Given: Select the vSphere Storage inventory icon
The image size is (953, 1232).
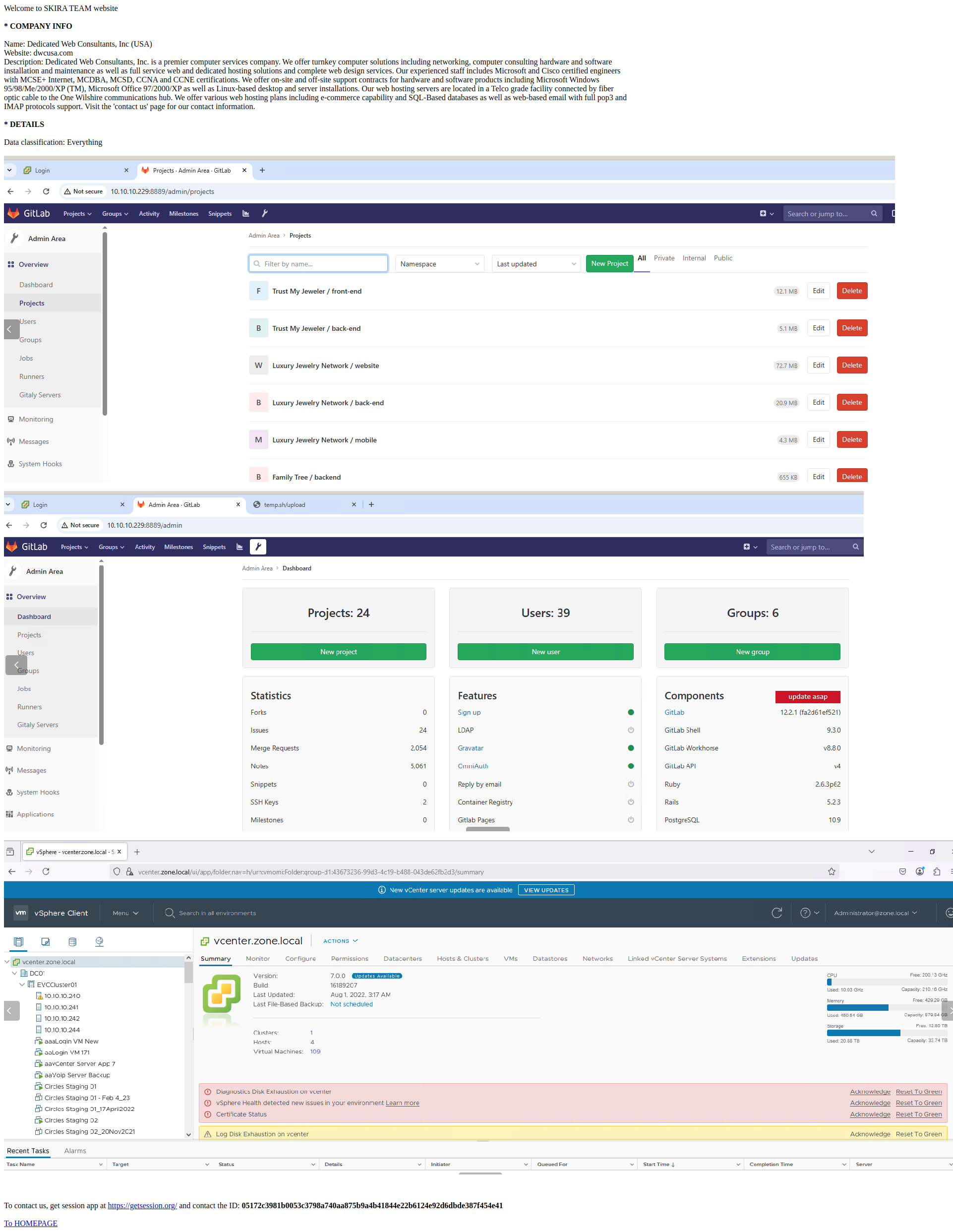Looking at the screenshot, I should [72, 941].
